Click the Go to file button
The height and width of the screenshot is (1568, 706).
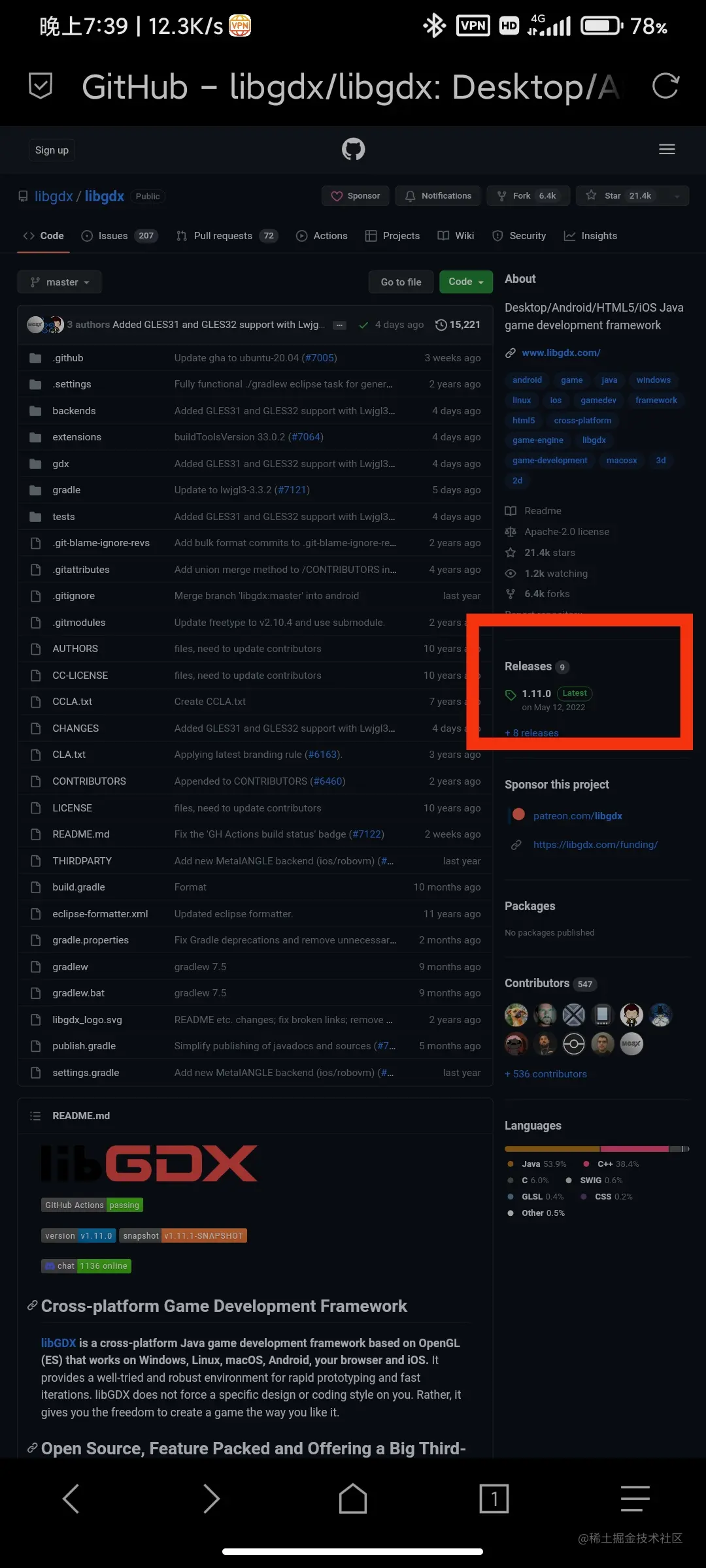pos(401,282)
